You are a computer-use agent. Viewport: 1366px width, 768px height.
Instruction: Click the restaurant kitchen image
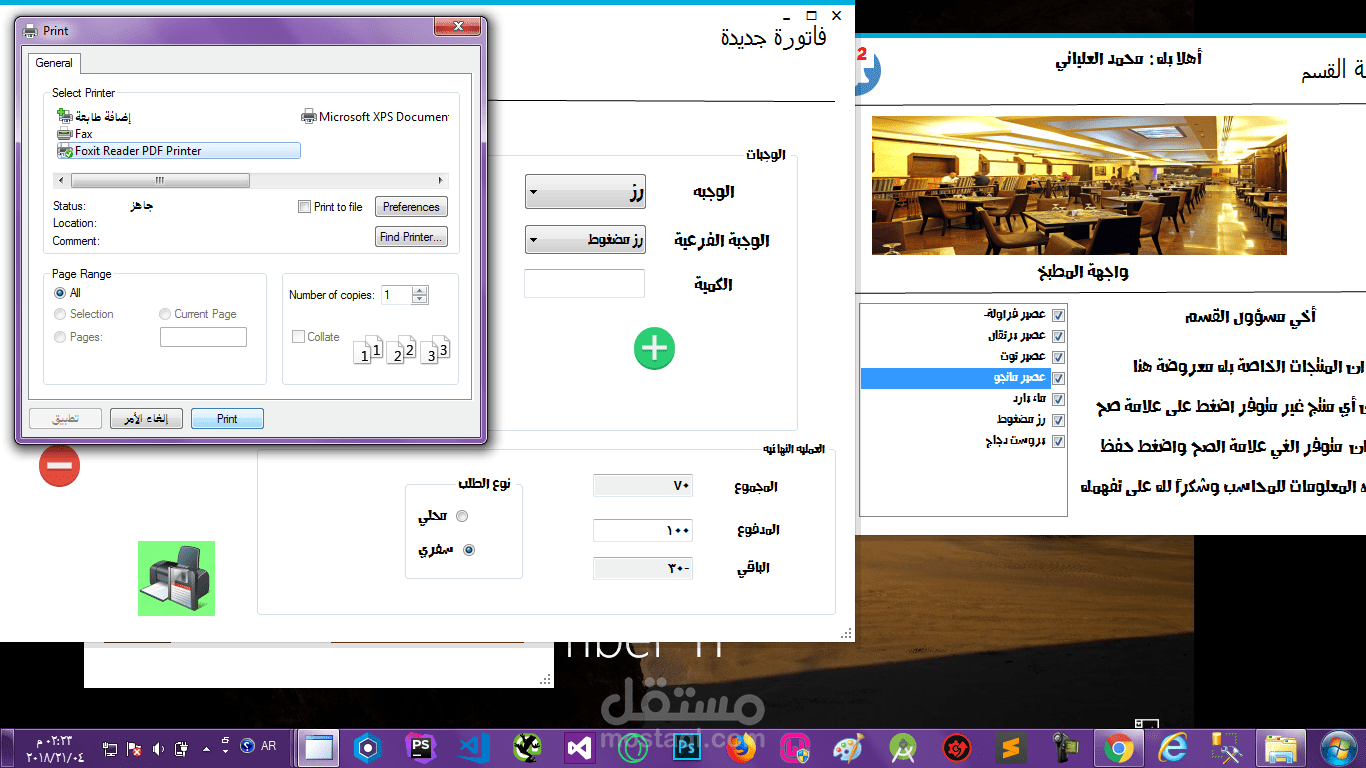1079,185
